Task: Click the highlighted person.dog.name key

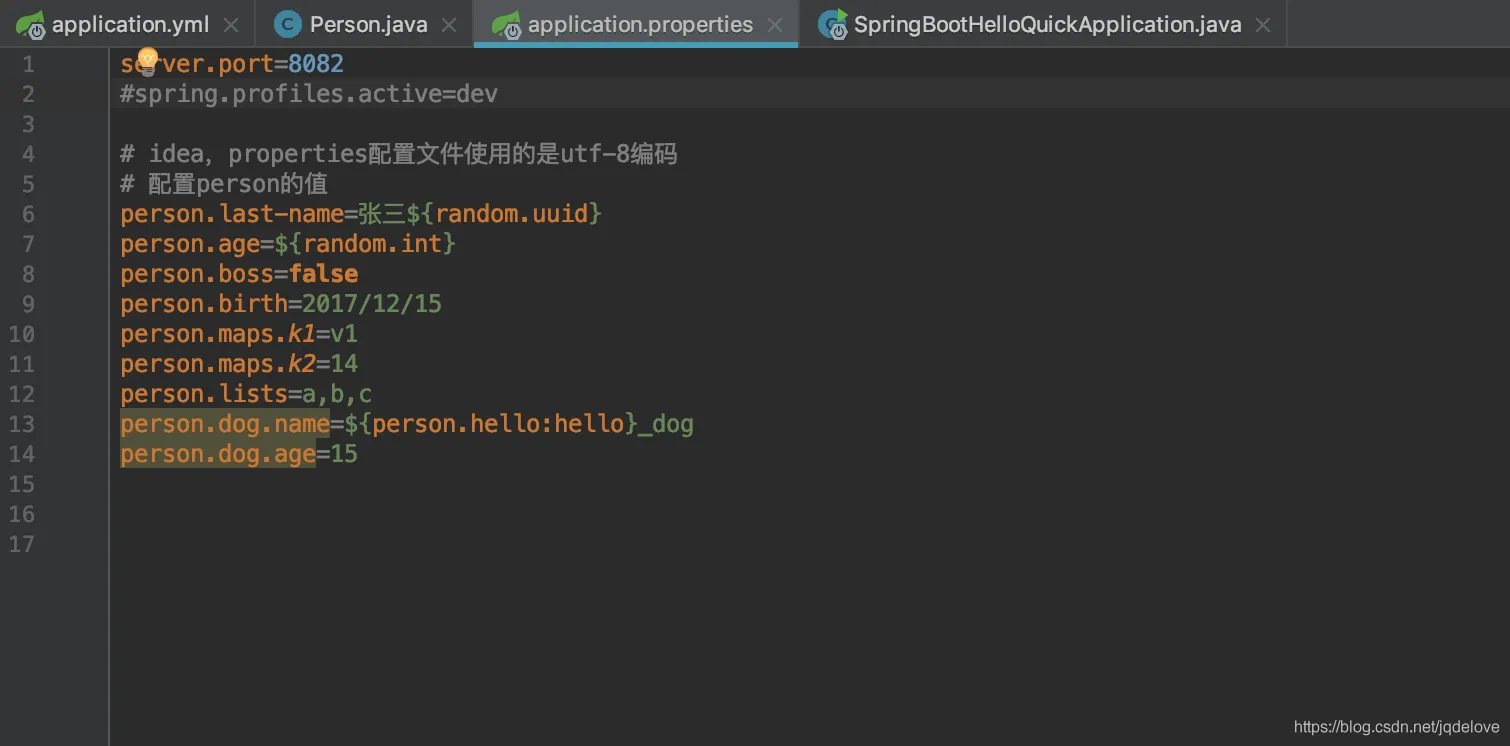Action: (x=225, y=424)
